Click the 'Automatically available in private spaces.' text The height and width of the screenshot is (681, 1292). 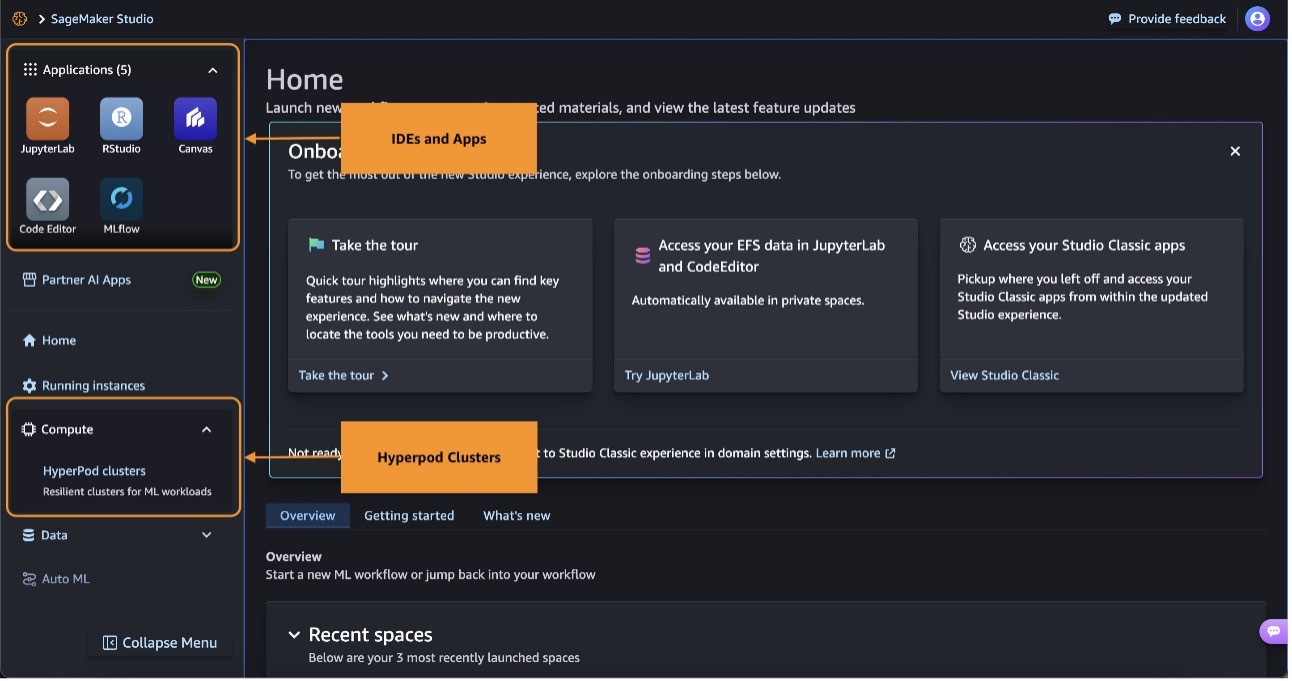748,300
